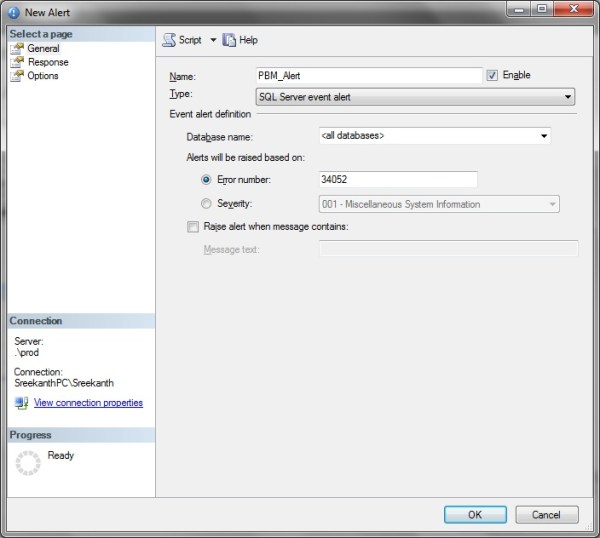This screenshot has width=600, height=538.
Task: Switch to the Options page
Action: [x=43, y=76]
